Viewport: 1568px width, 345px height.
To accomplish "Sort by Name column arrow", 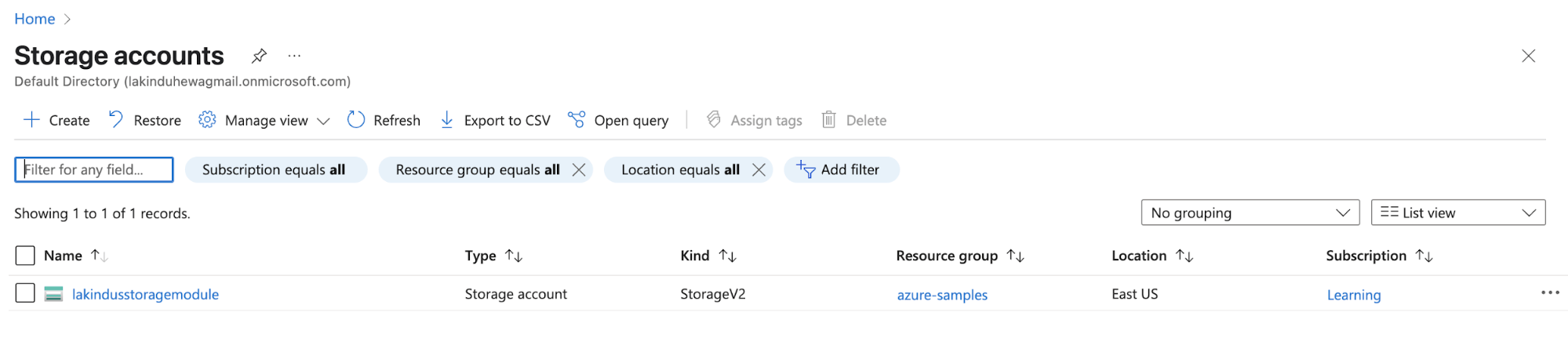I will [x=99, y=256].
